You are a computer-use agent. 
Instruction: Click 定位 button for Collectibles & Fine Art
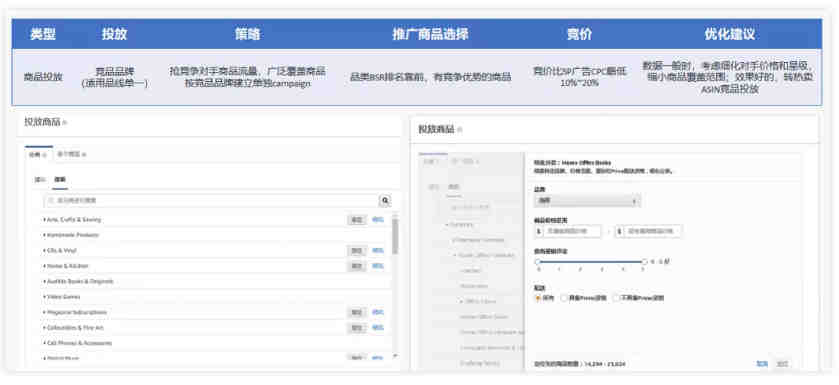tap(356, 328)
